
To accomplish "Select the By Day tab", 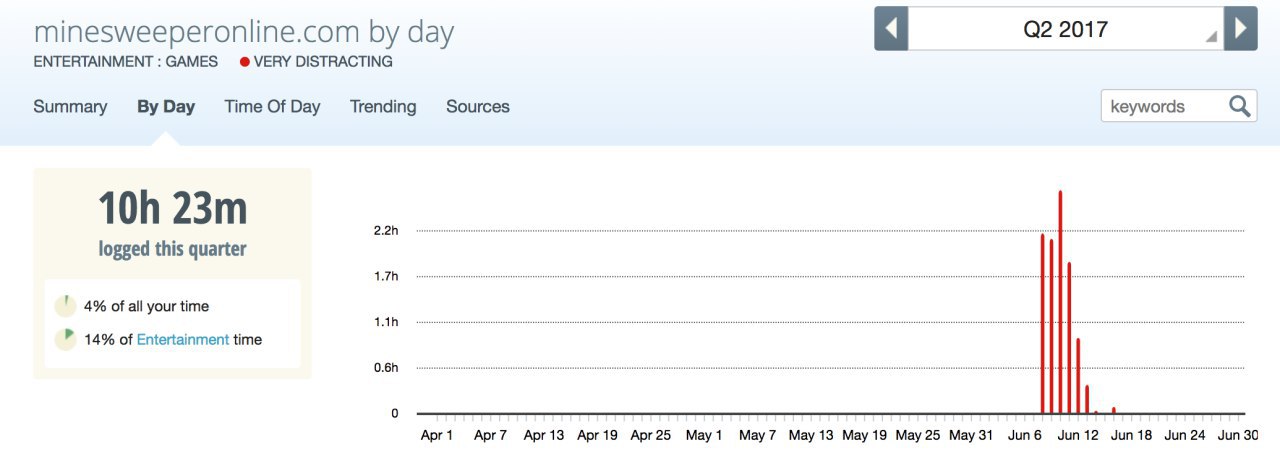I will coord(166,106).
